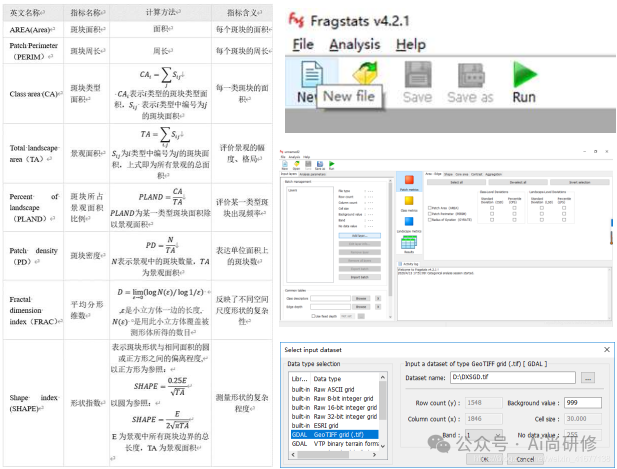Click Browse next to Class descriptors
Viewport: 617px width, 469px height.
[361, 298]
